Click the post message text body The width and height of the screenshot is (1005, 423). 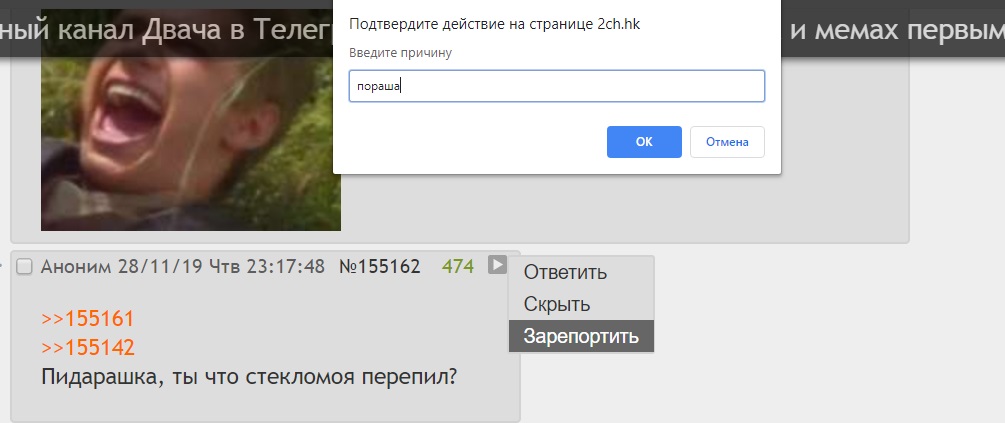(249, 377)
